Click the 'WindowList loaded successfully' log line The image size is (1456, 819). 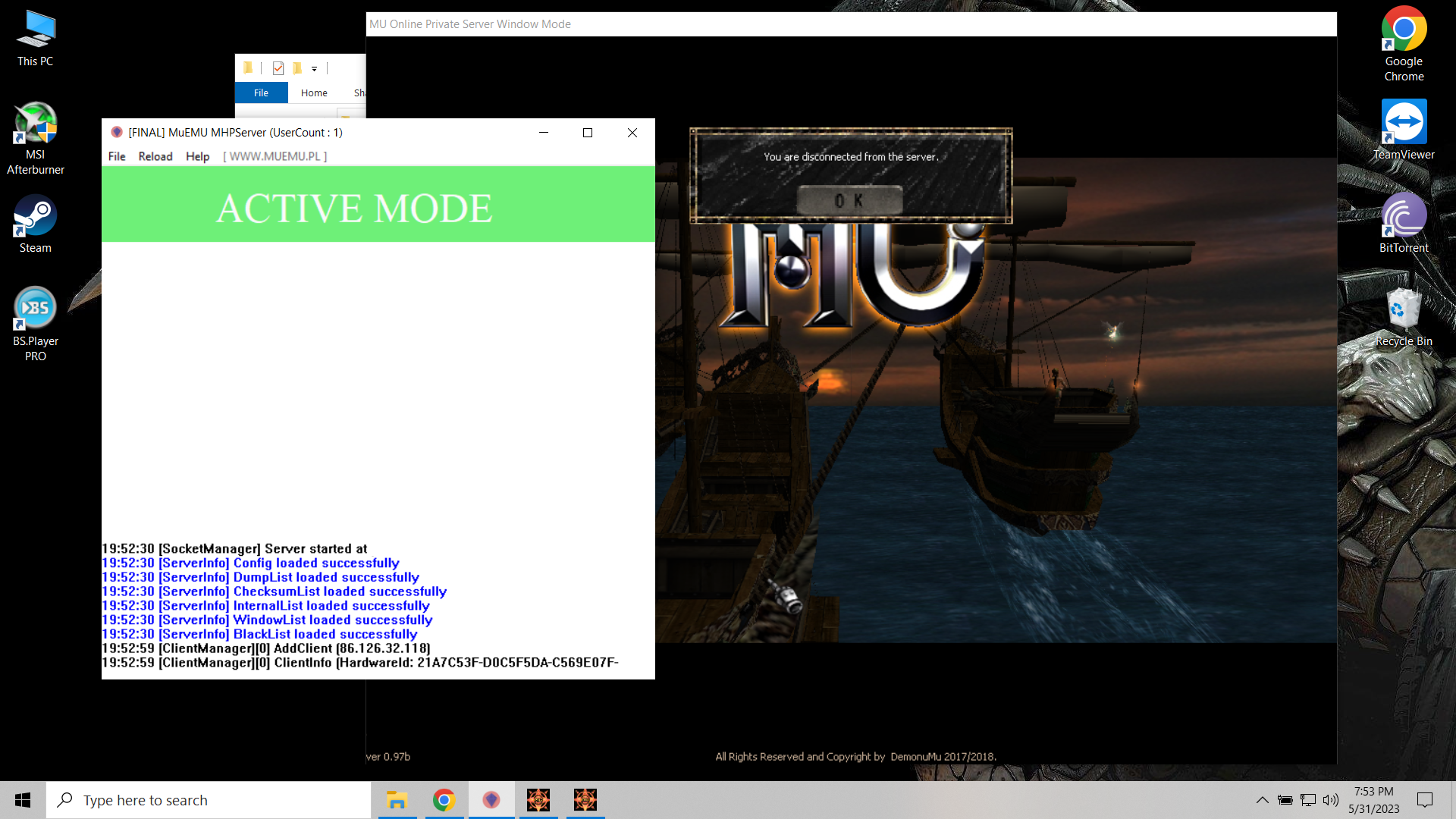pos(267,620)
